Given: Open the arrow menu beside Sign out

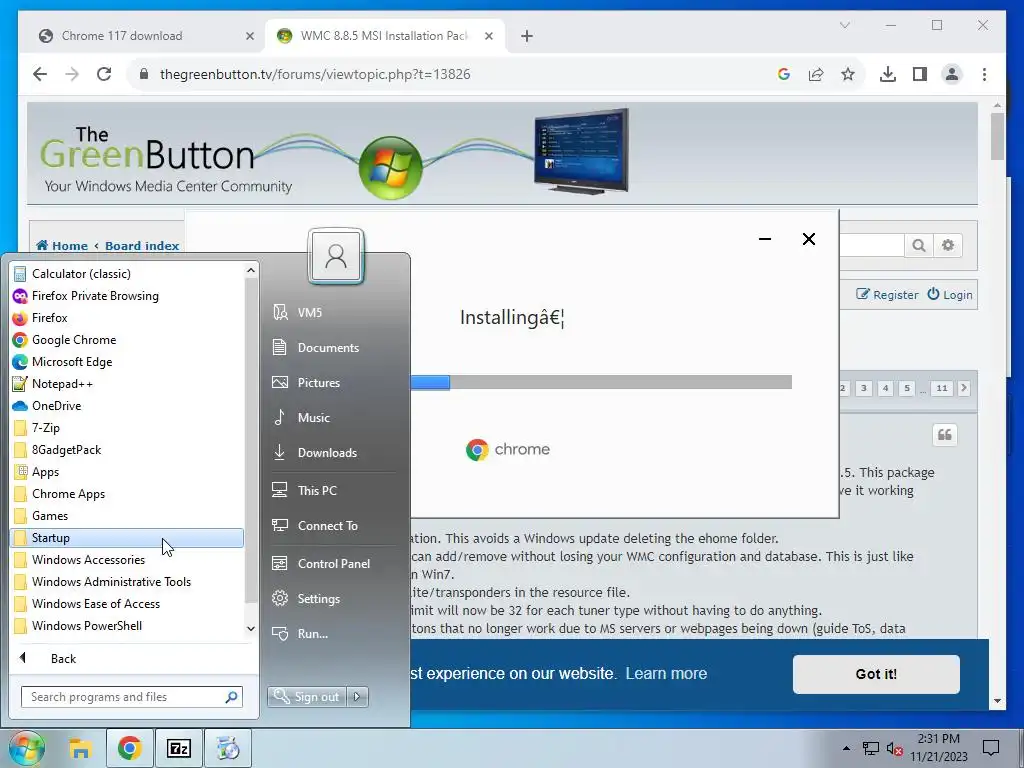Looking at the screenshot, I should (357, 697).
